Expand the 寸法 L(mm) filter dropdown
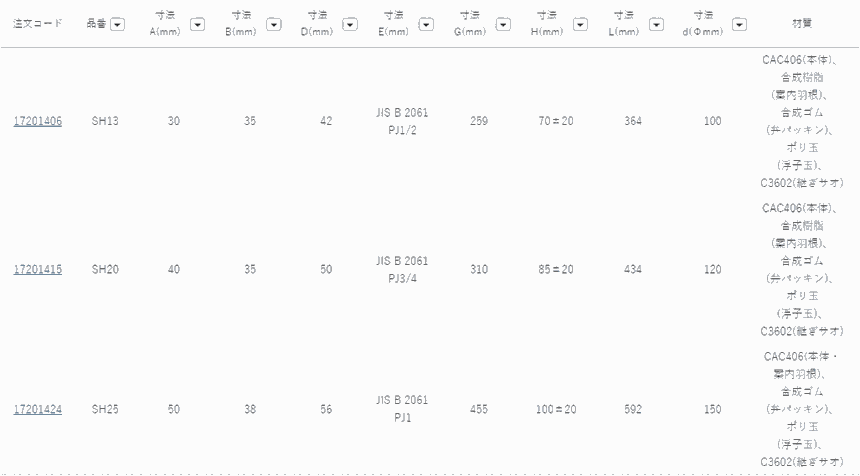Viewport: 860px width, 476px height. 659,24
